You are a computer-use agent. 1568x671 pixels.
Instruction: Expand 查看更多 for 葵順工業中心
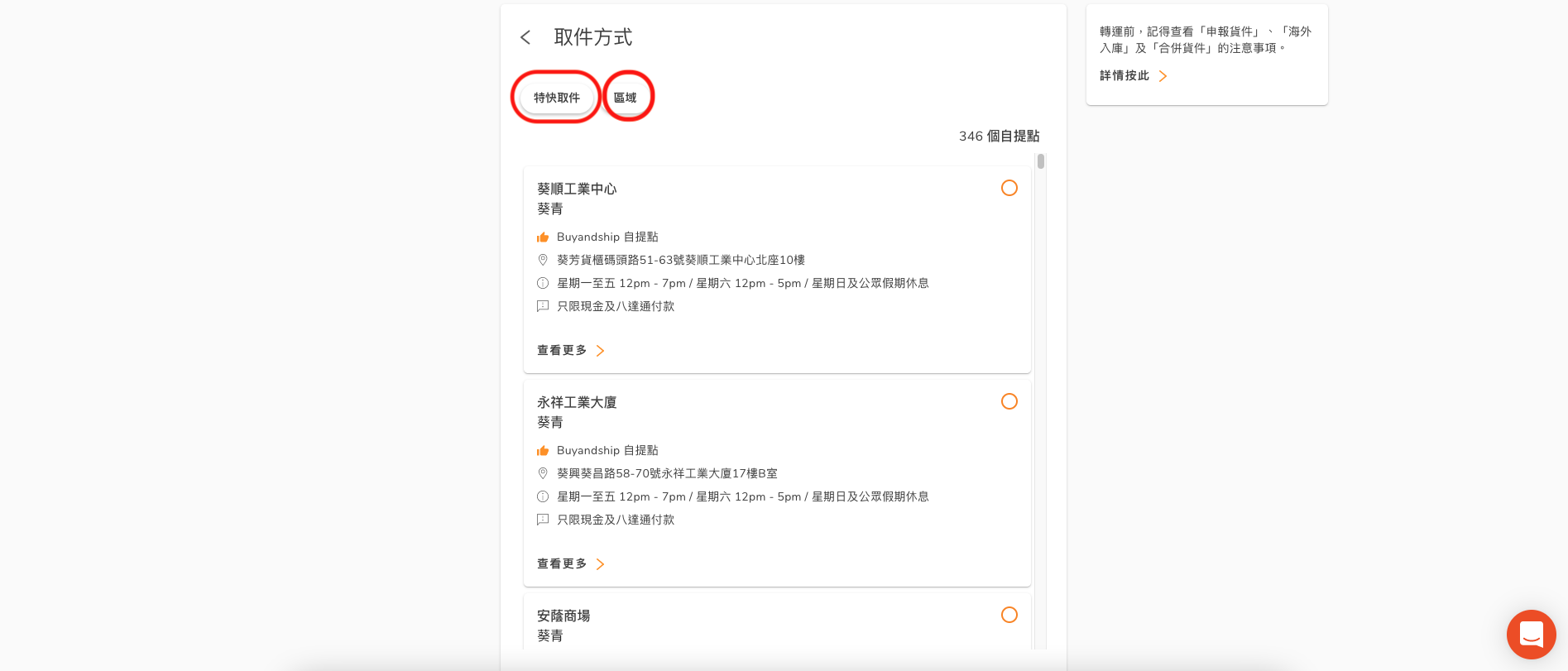pos(570,351)
